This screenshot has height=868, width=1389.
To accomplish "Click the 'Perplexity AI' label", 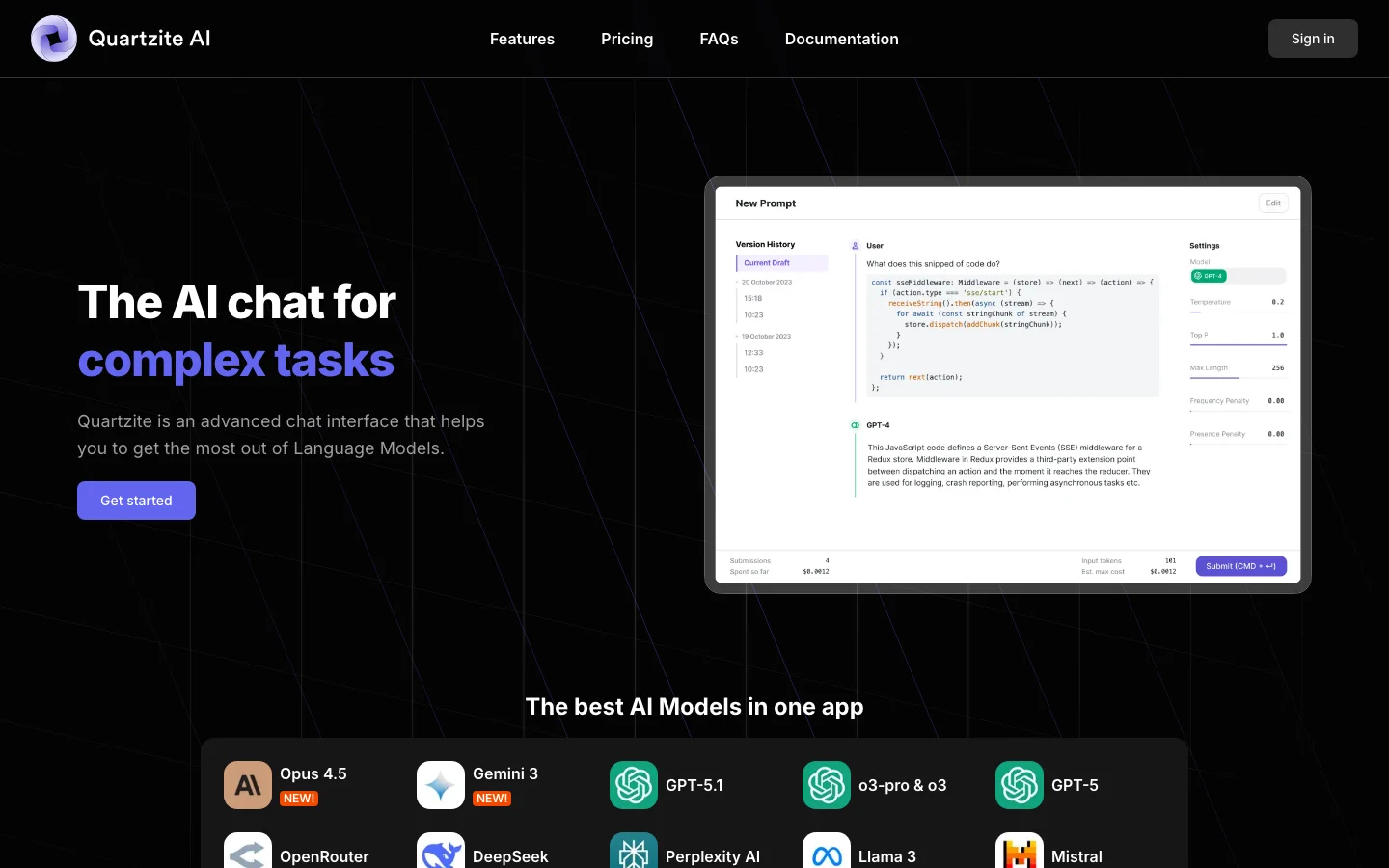I will pyautogui.click(x=713, y=856).
